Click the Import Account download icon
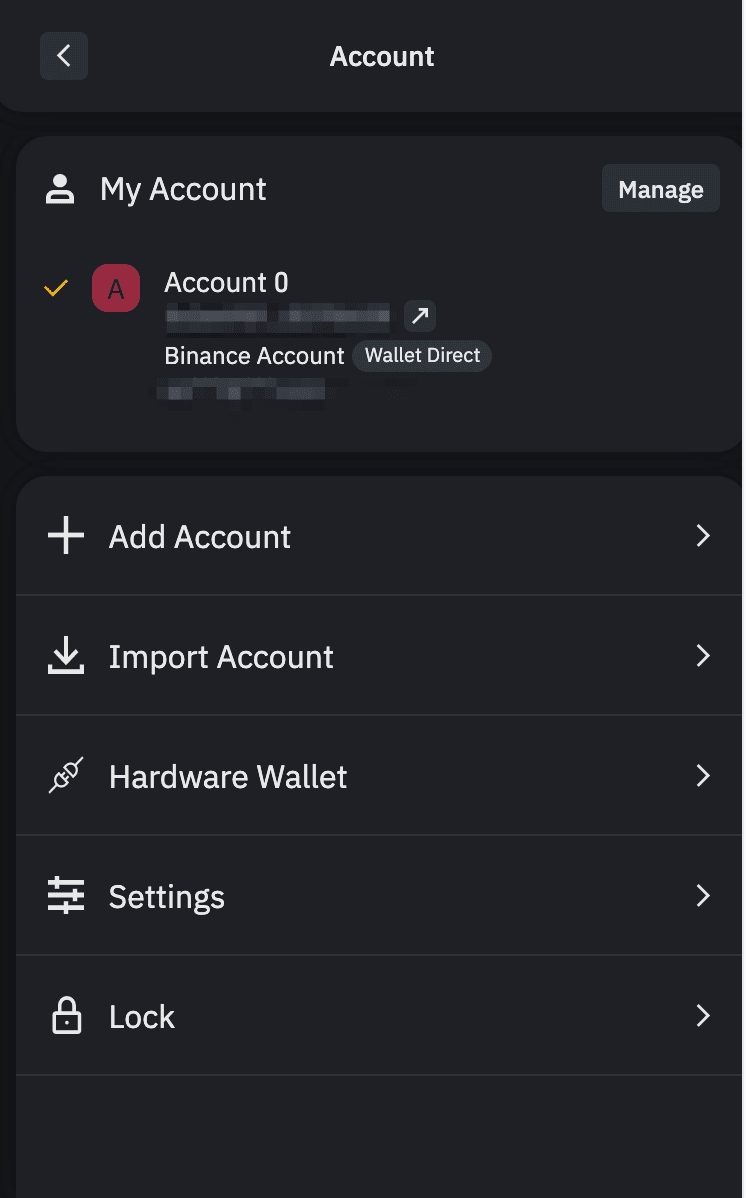This screenshot has width=746, height=1198. 66,656
